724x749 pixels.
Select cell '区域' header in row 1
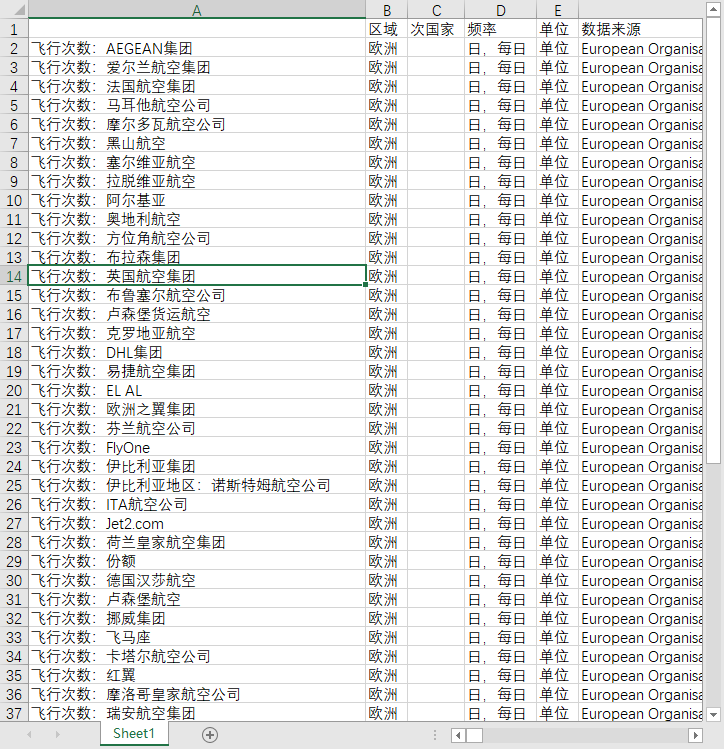[387, 29]
